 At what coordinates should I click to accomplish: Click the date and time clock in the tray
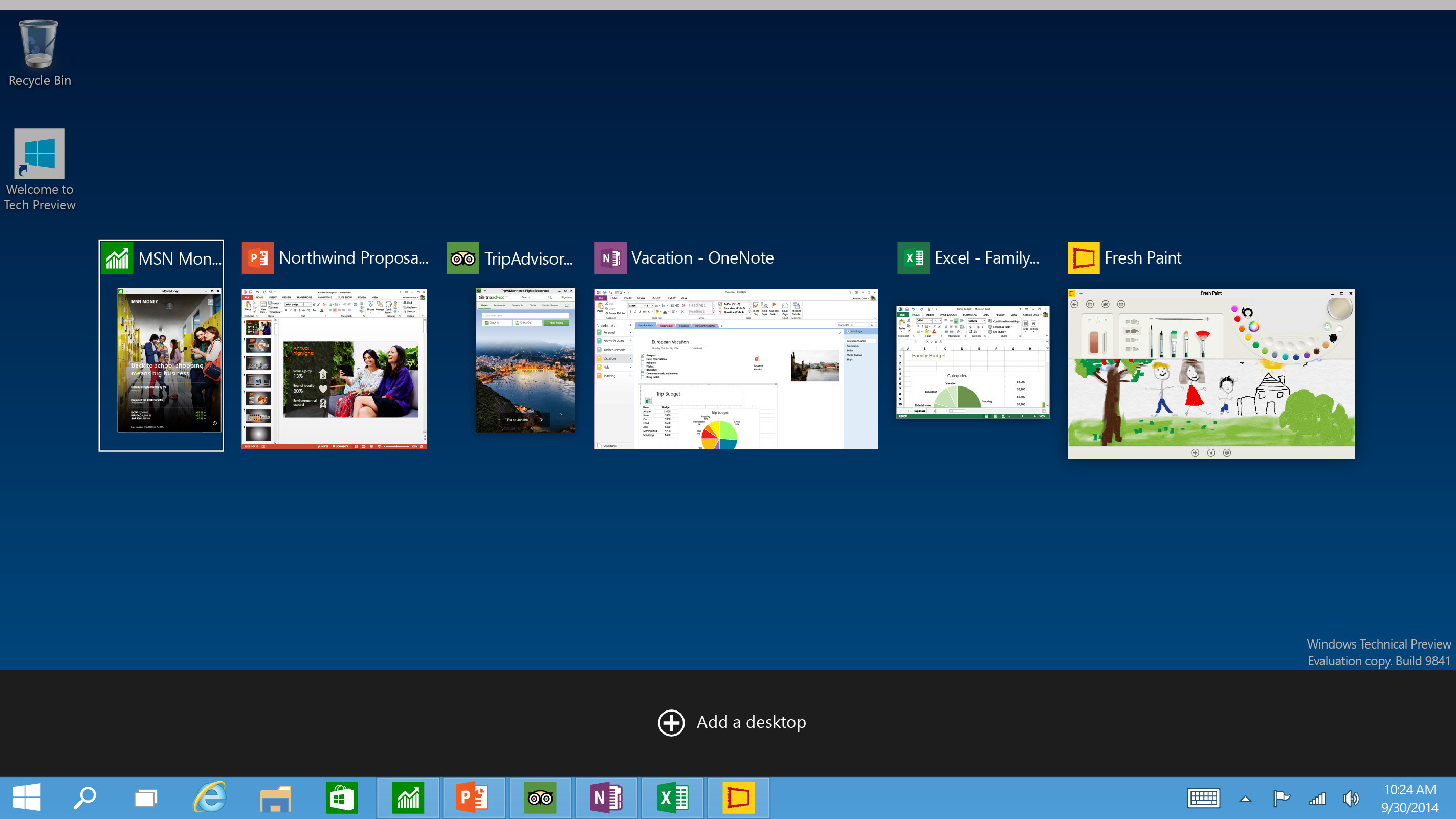point(1409,798)
